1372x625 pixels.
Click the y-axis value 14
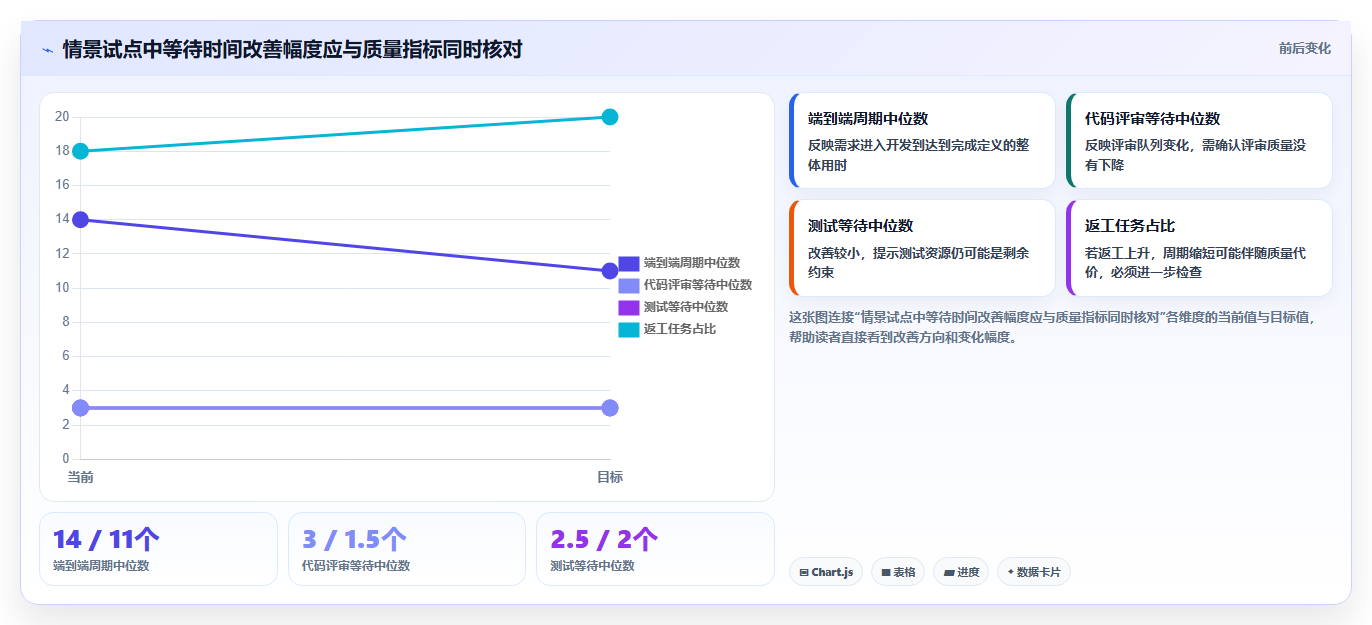coord(62,219)
